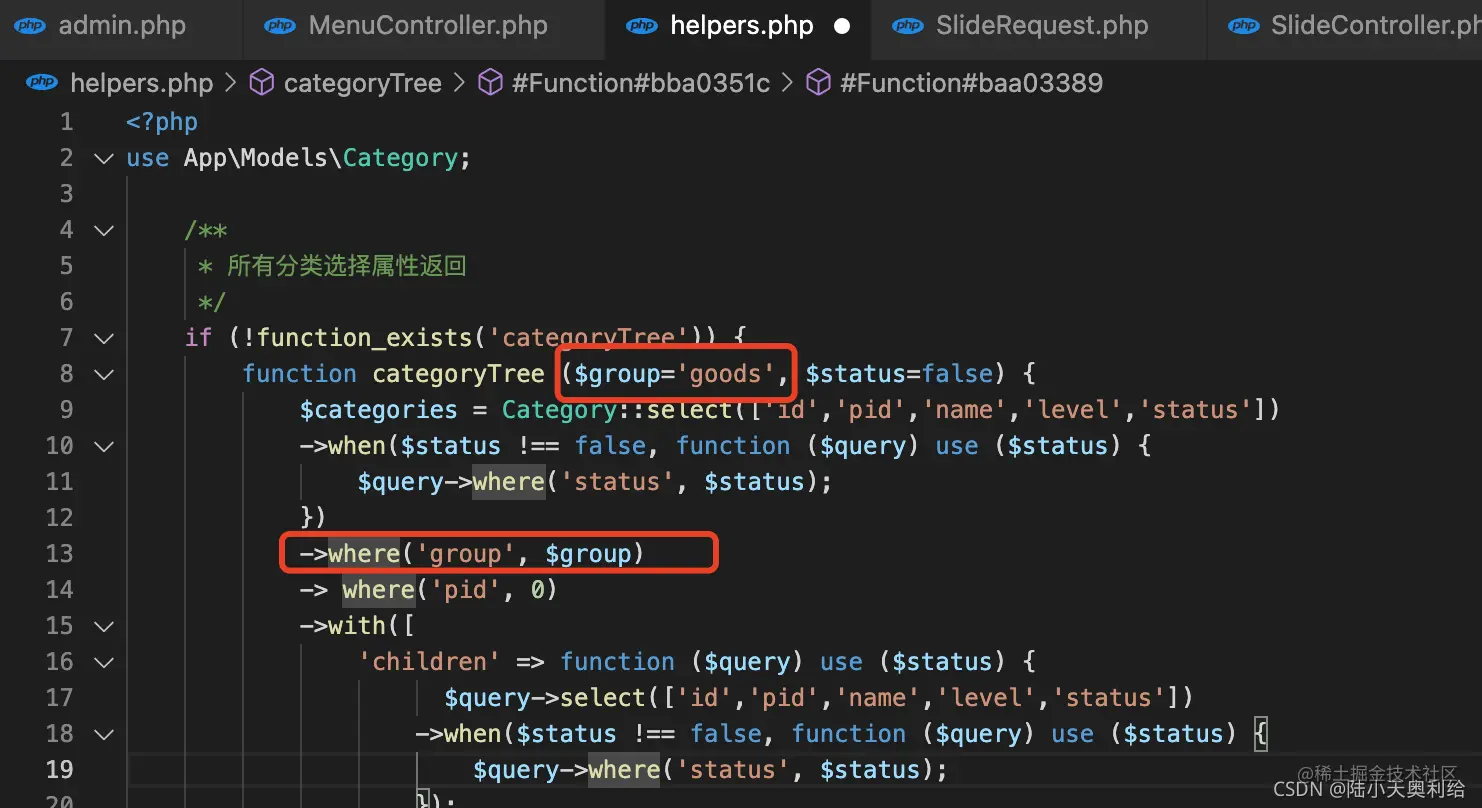Screen dimensions: 1482x808
Task: Collapse the if block at line 7
Action: (x=104, y=338)
